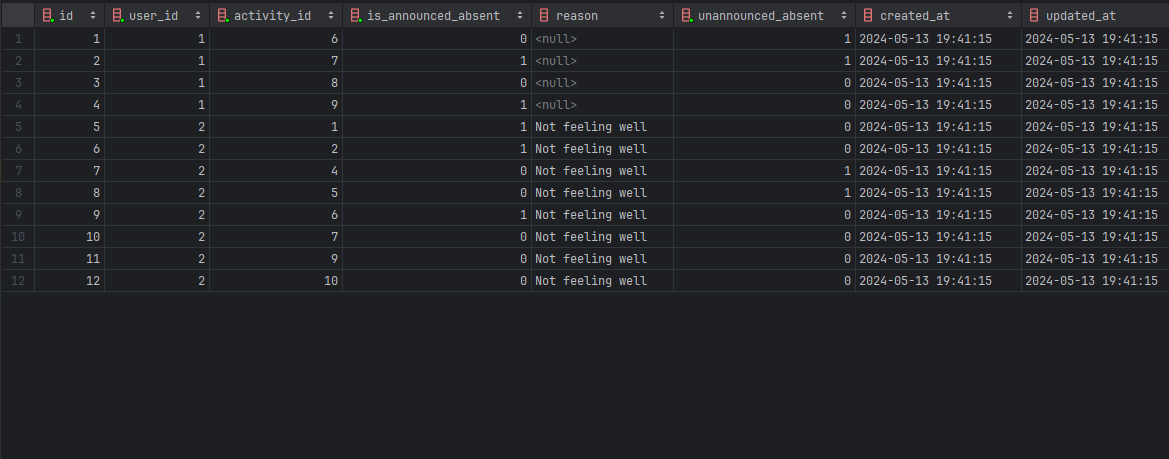Image resolution: width=1169 pixels, height=459 pixels.
Task: Toggle sort arrows on activity_id column
Action: pos(332,16)
